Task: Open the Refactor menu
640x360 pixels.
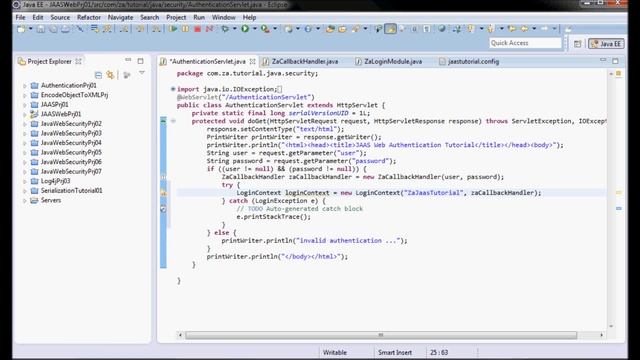Action: point(89,18)
